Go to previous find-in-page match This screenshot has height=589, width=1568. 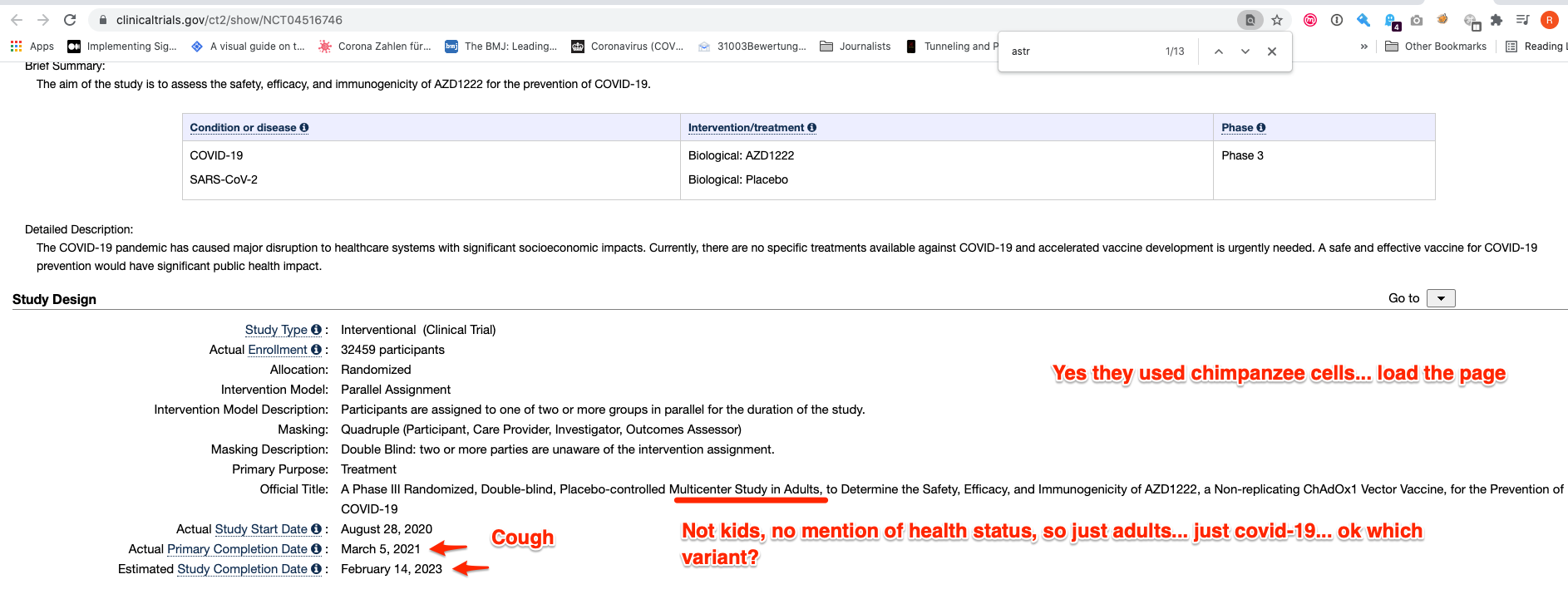pos(1218,52)
